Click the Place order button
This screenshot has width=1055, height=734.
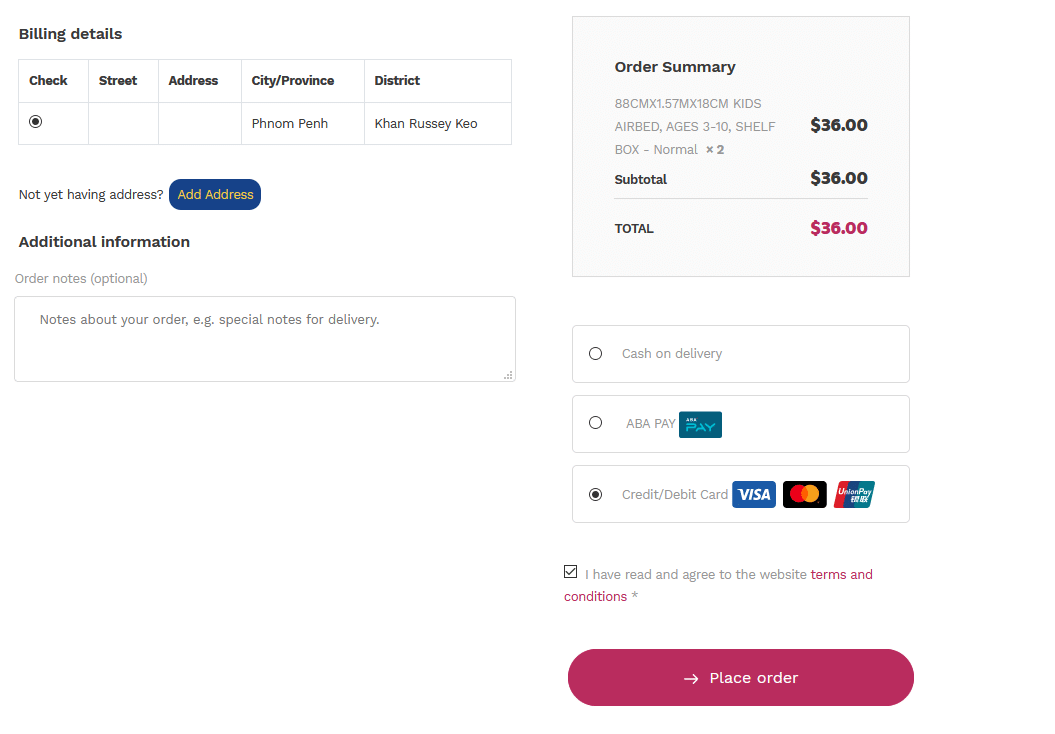741,678
